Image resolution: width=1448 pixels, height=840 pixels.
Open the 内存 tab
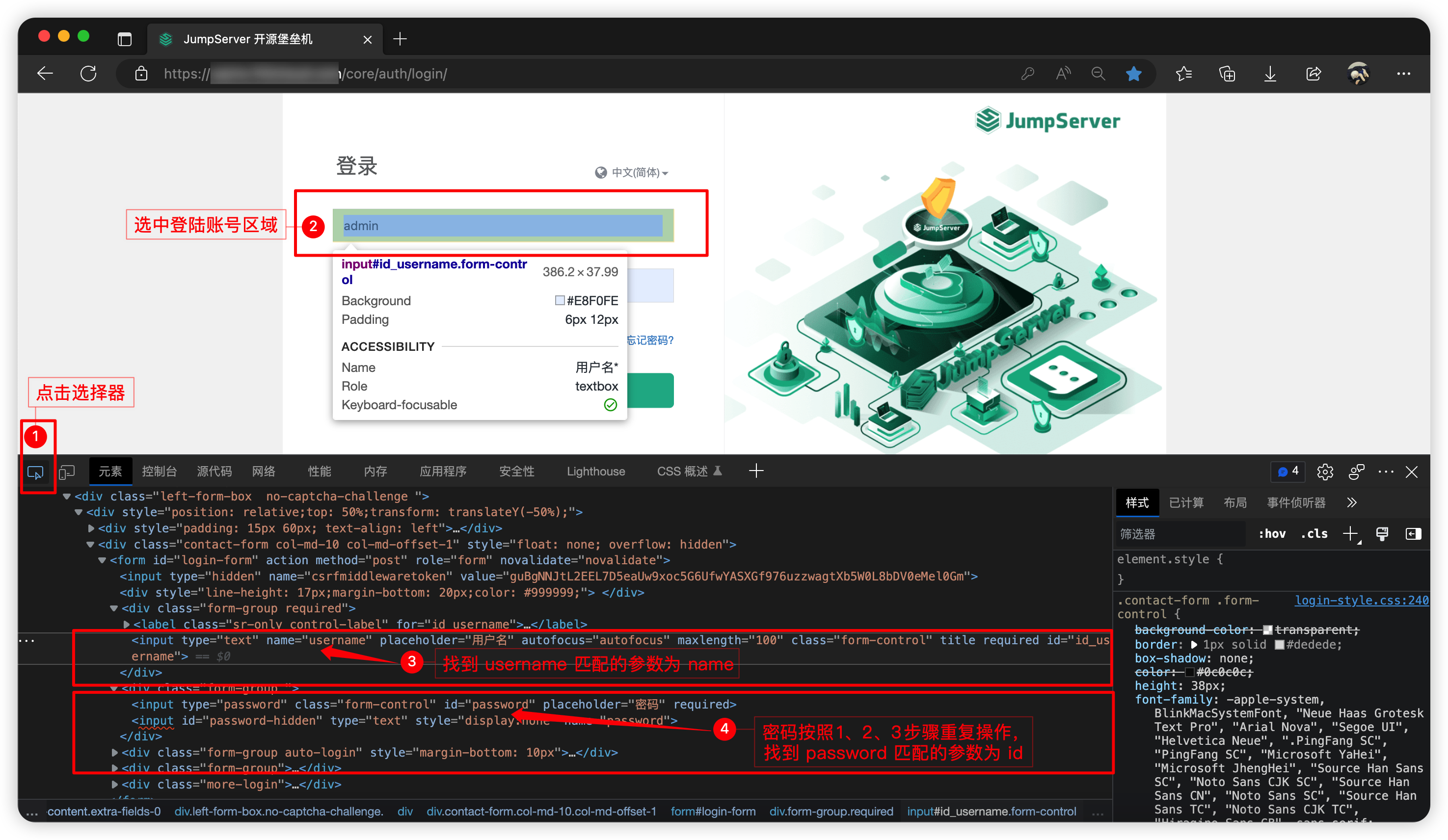click(375, 471)
